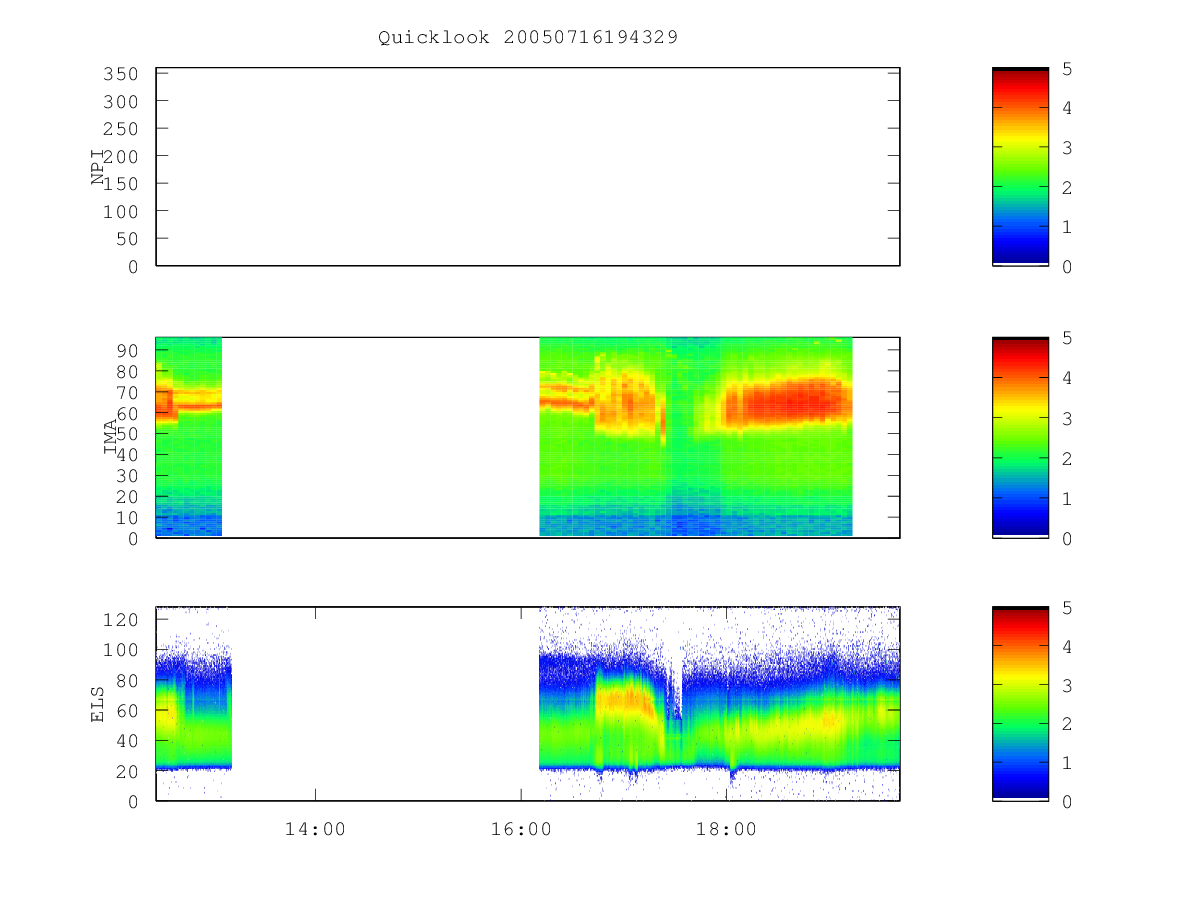The image size is (1200, 900).
Task: Click the IMA panel colorbar
Action: (1020, 437)
